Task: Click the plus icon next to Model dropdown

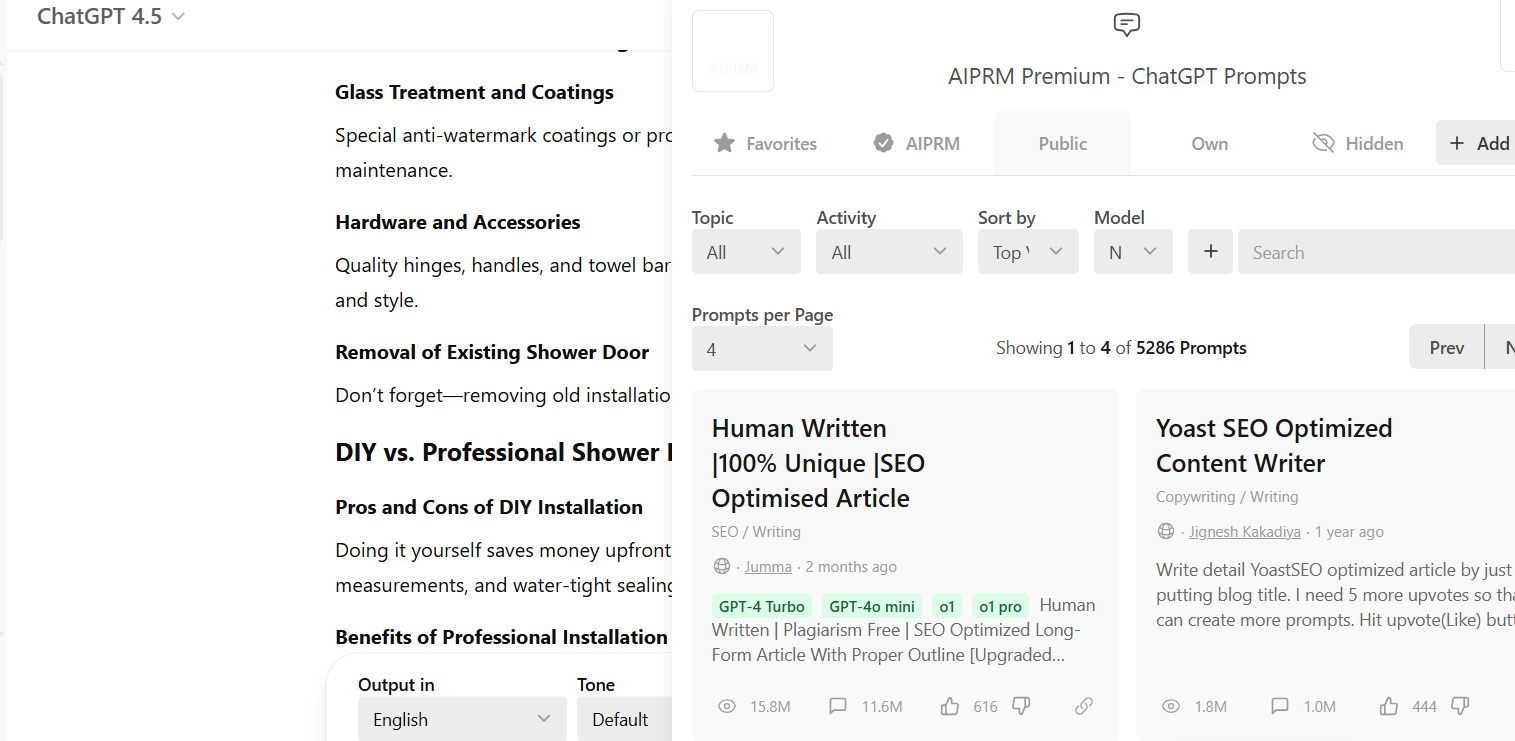Action: coord(1210,252)
